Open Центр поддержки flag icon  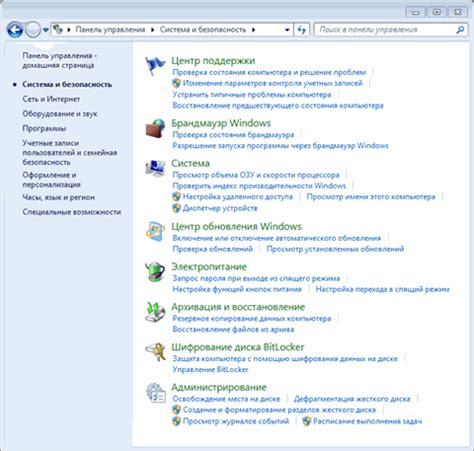pyautogui.click(x=155, y=66)
